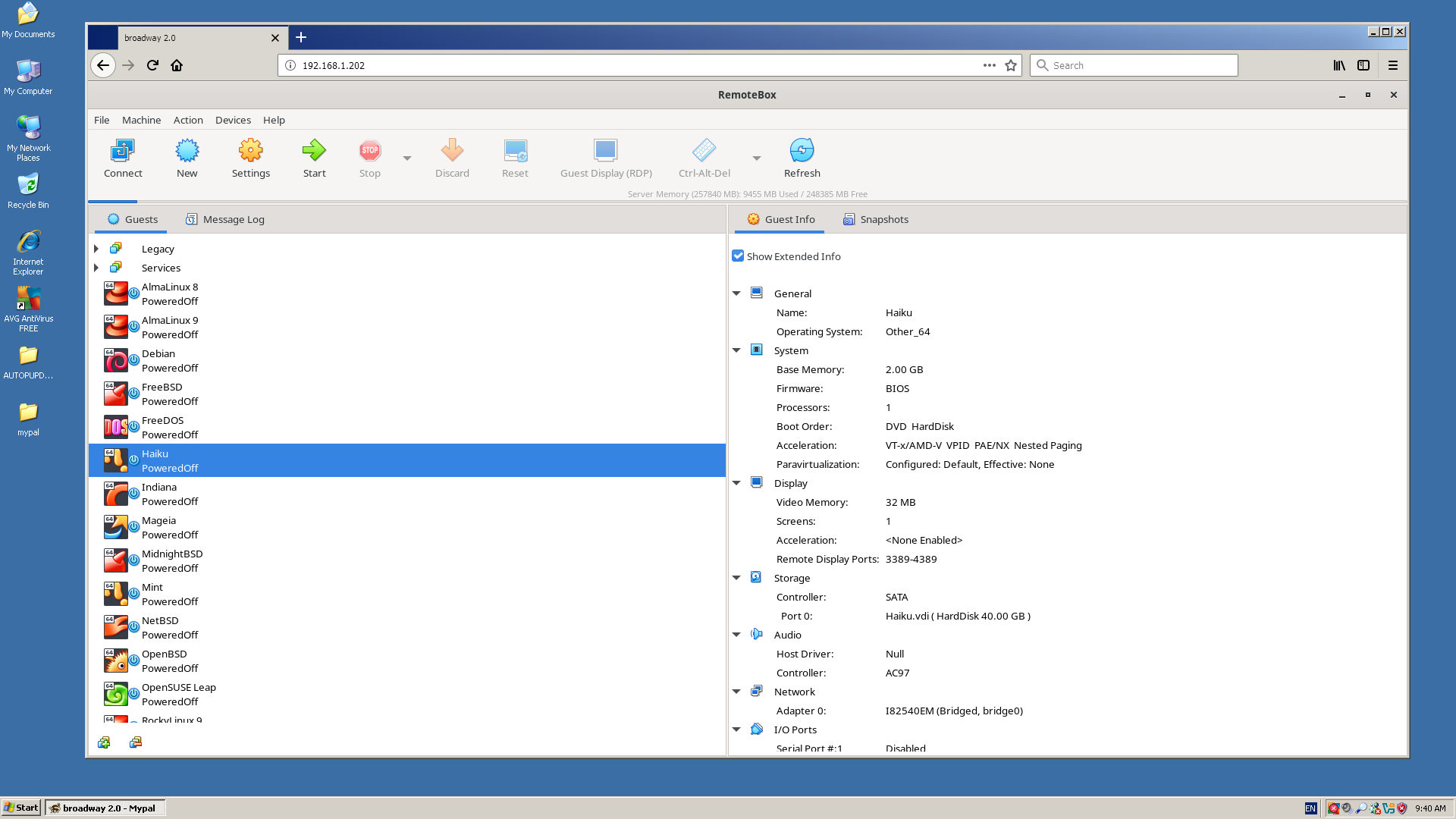
Task: Bookmark the page with the star icon
Action: click(1011, 65)
